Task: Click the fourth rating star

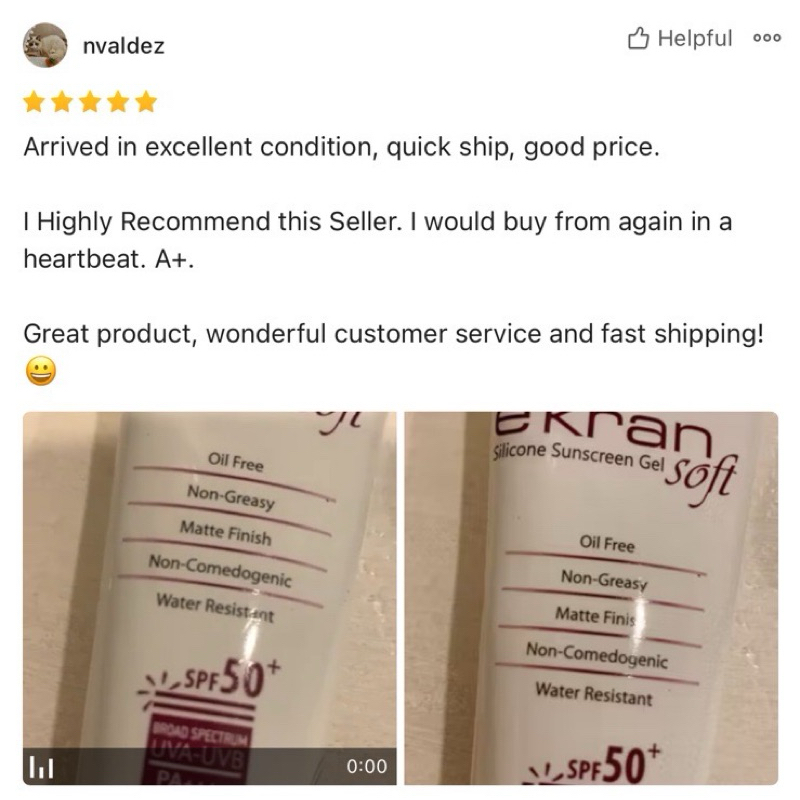Action: click(118, 102)
